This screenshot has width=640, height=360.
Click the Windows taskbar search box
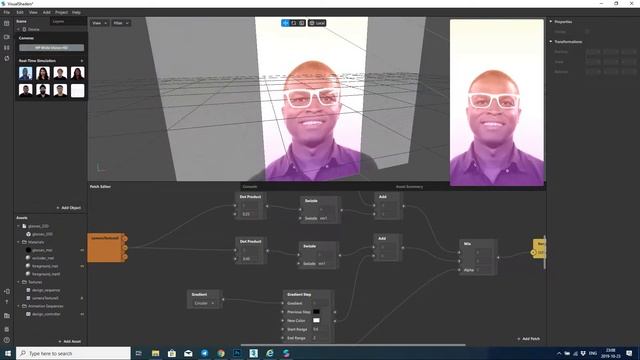(x=73, y=353)
